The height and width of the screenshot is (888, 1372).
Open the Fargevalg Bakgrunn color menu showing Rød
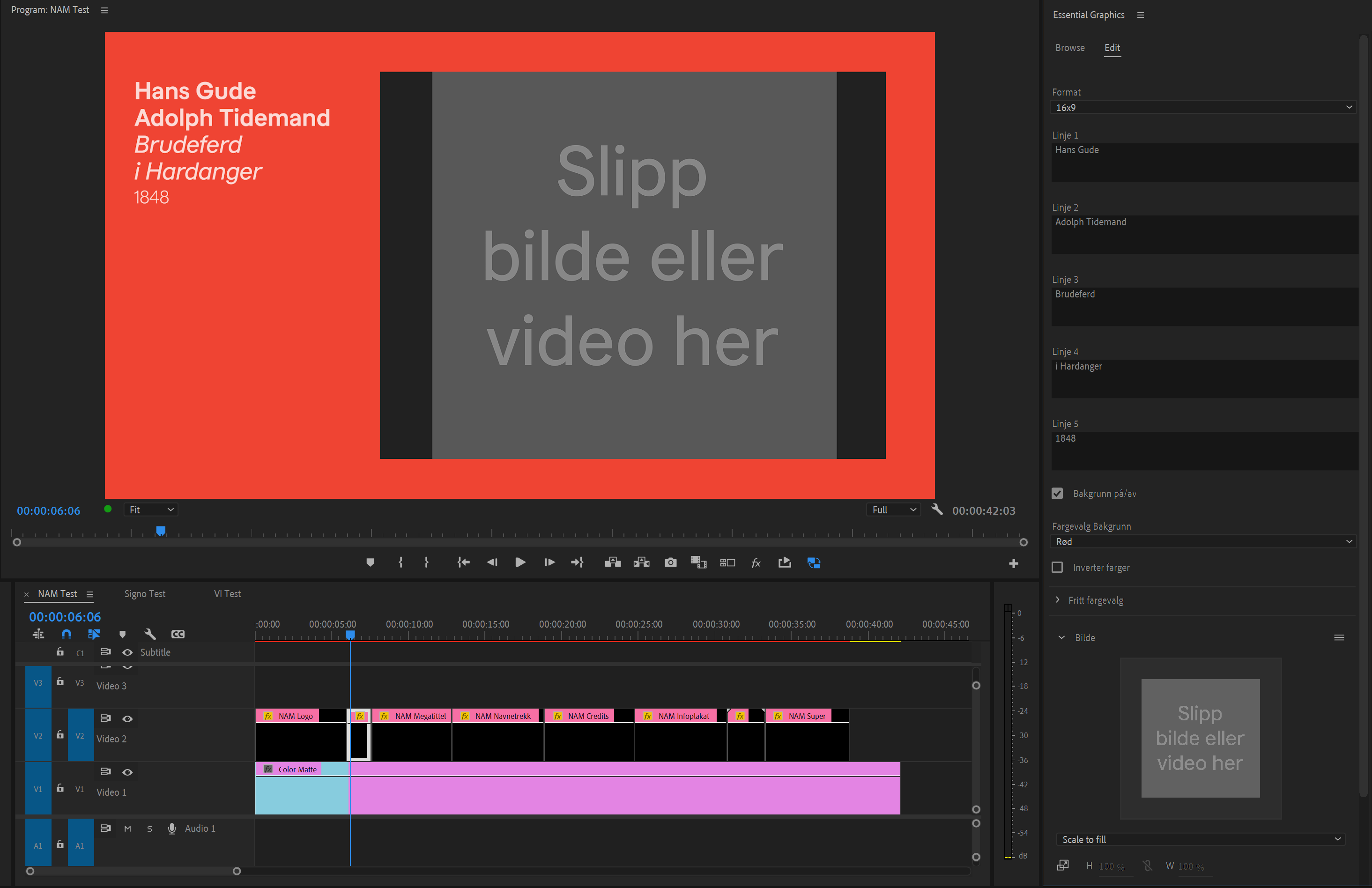point(1202,541)
